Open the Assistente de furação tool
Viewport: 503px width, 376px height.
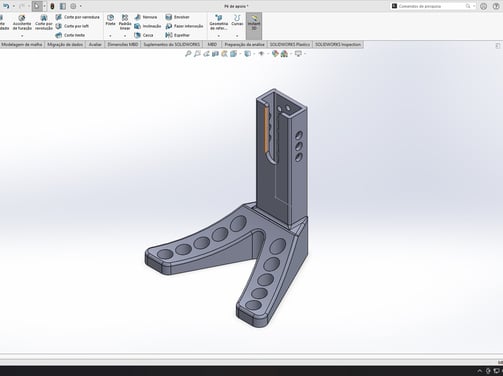22,22
